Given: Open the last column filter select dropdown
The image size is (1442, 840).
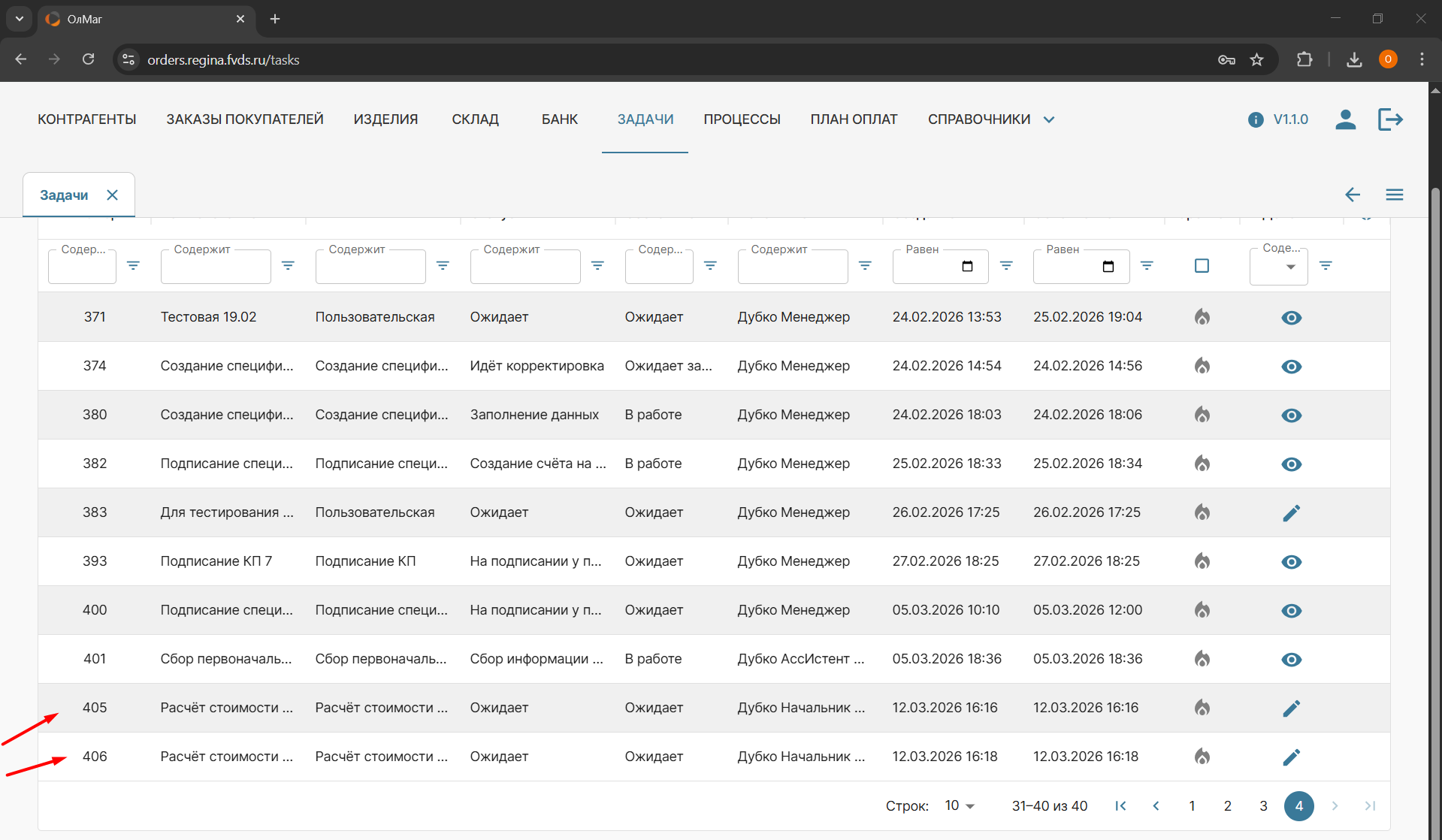Looking at the screenshot, I should tap(1278, 267).
